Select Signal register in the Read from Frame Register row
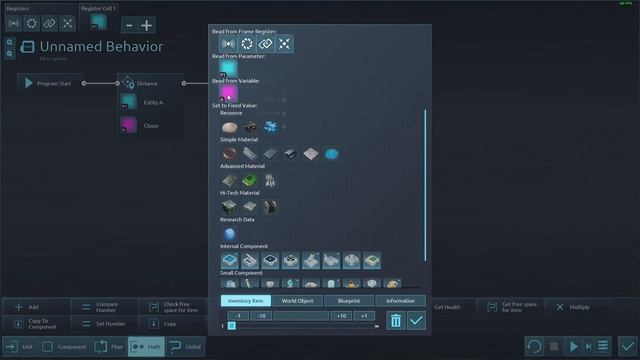 pos(228,44)
